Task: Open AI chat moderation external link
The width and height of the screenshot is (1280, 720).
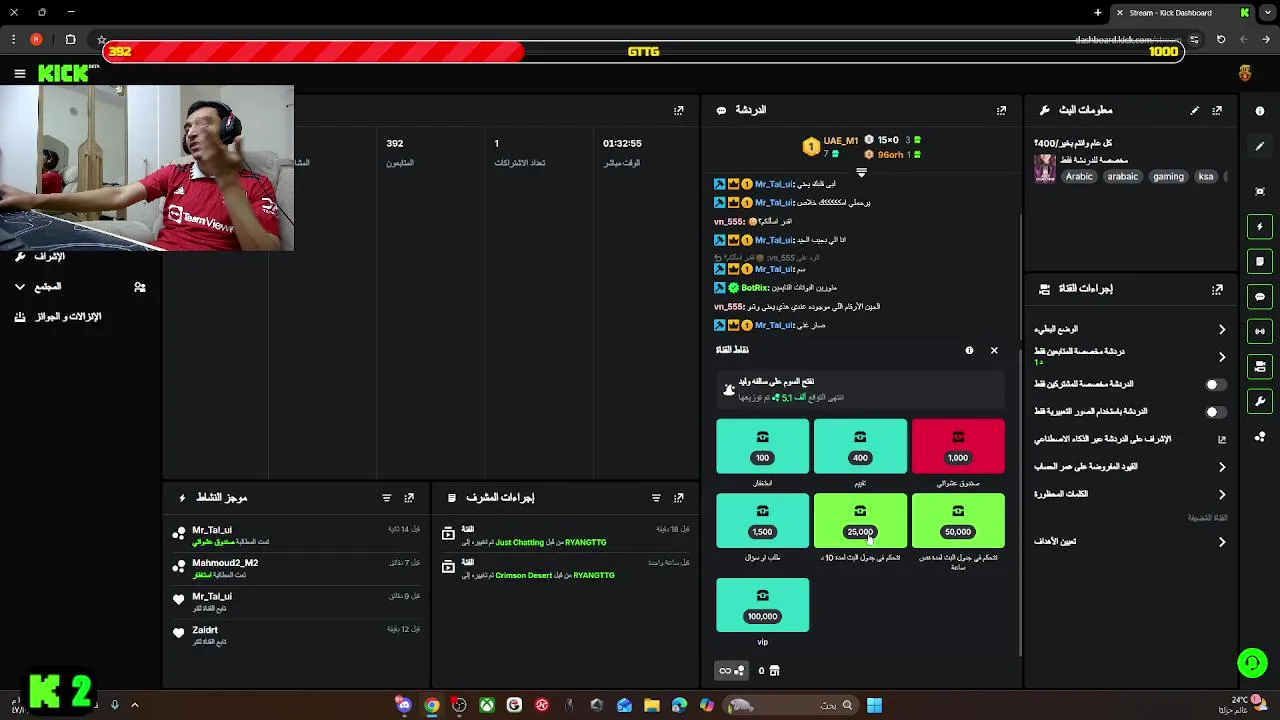Action: point(1222,439)
